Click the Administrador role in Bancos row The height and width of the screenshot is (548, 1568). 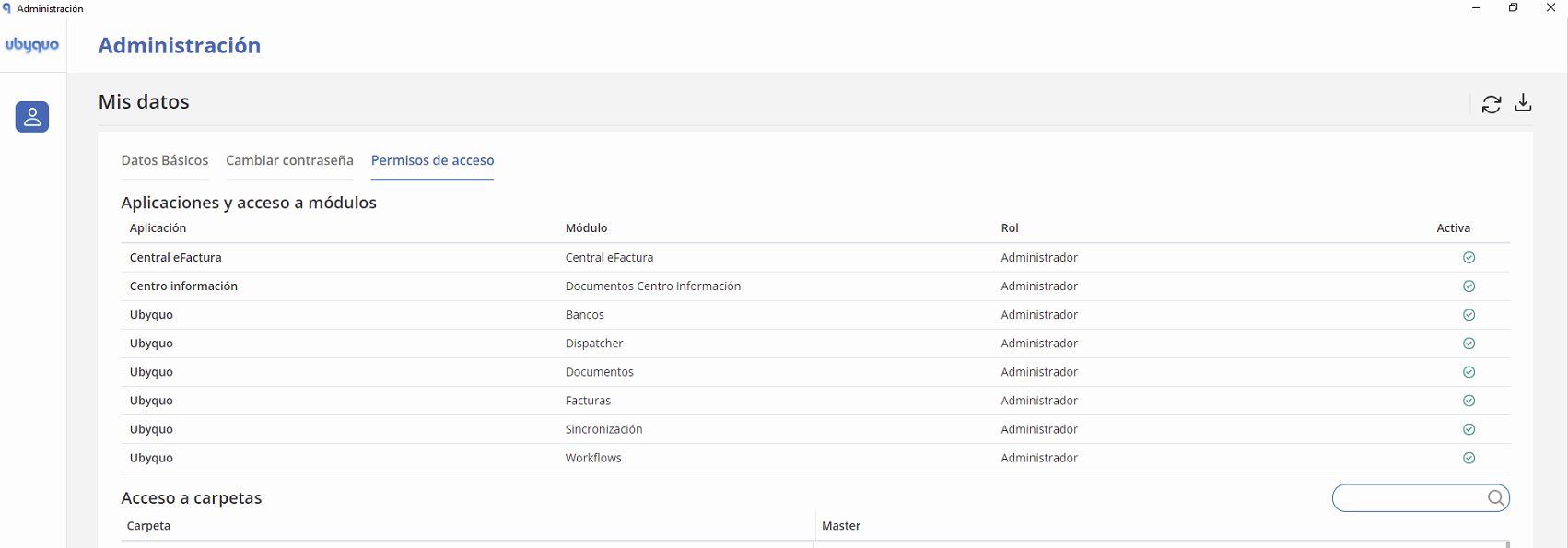(1039, 315)
